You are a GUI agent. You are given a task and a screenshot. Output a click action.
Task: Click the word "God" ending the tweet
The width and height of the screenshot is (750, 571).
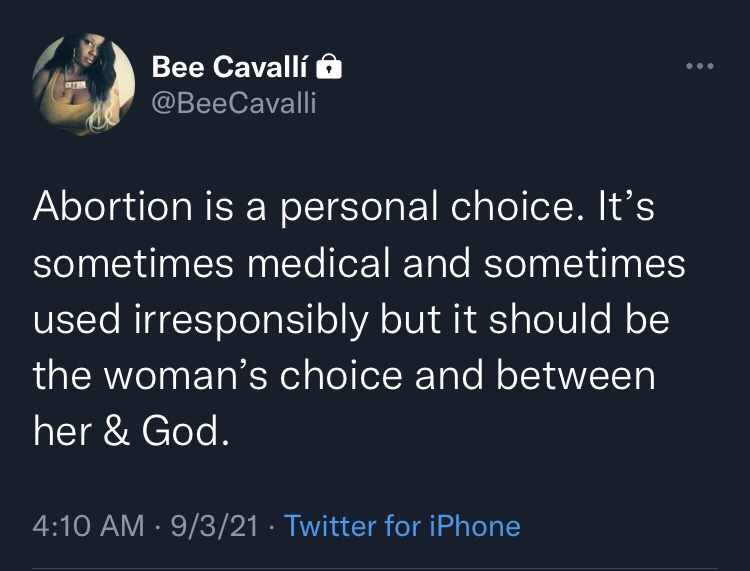pos(187,431)
